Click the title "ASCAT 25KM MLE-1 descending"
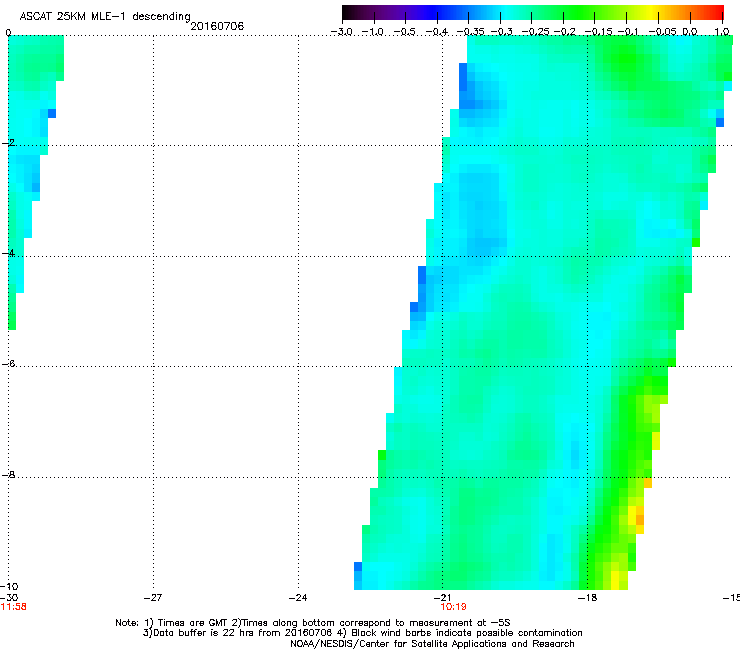This screenshot has height=650, width=740. [x=105, y=17]
